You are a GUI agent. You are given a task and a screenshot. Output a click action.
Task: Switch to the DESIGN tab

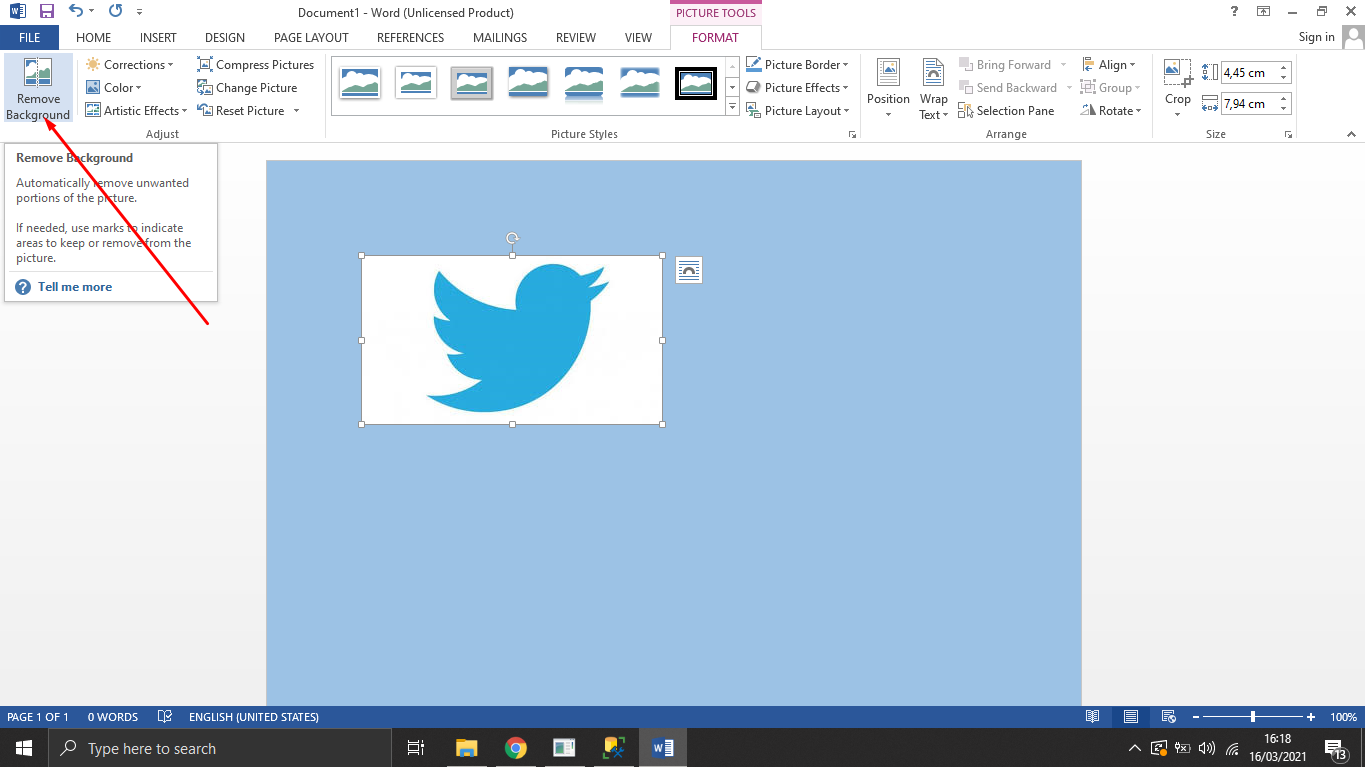[225, 38]
